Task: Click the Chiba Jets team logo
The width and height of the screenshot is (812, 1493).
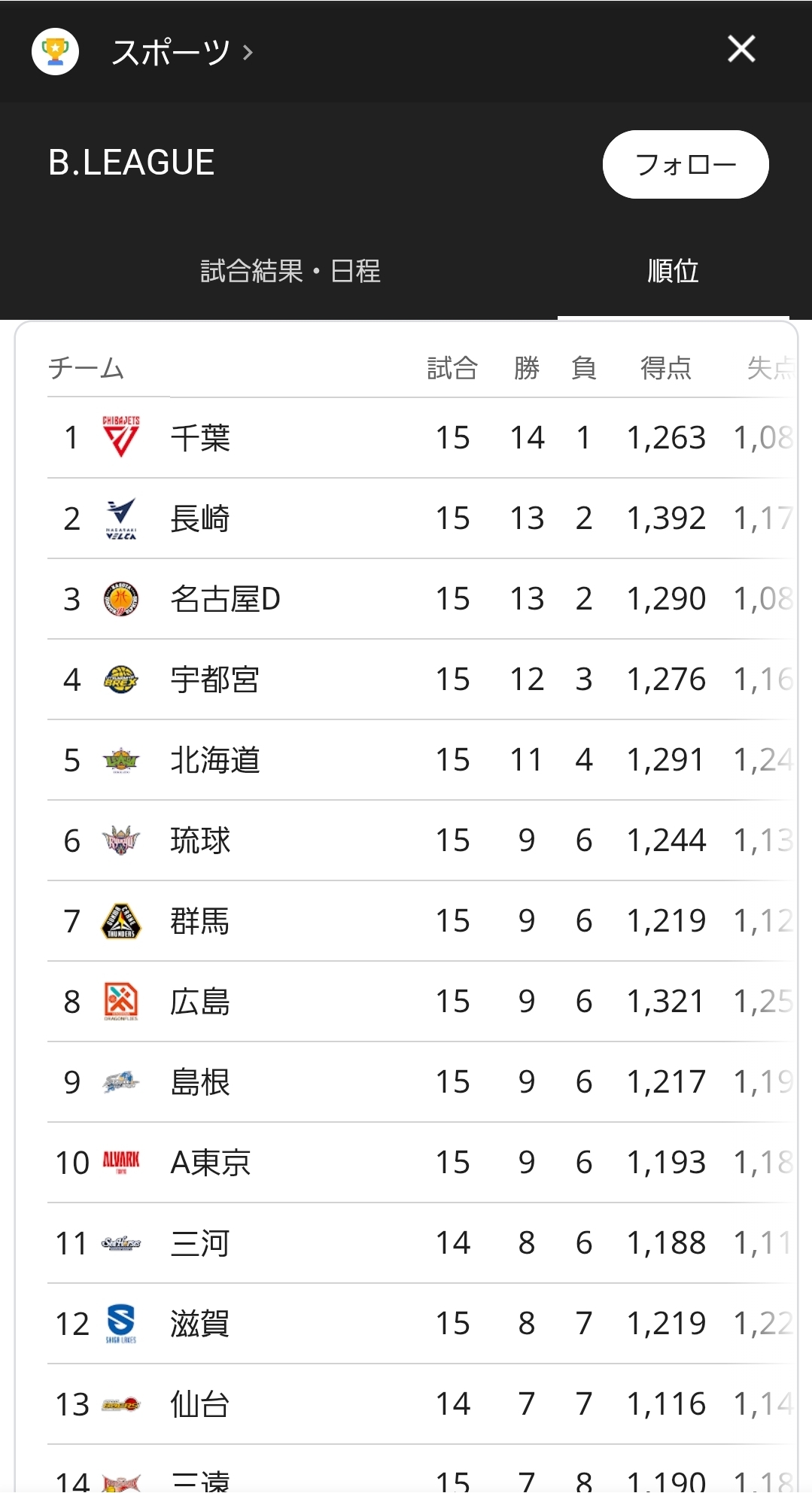Action: click(120, 437)
